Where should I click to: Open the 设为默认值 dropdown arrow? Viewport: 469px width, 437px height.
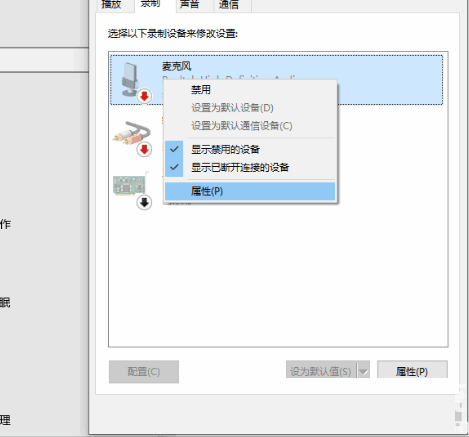pyautogui.click(x=363, y=370)
